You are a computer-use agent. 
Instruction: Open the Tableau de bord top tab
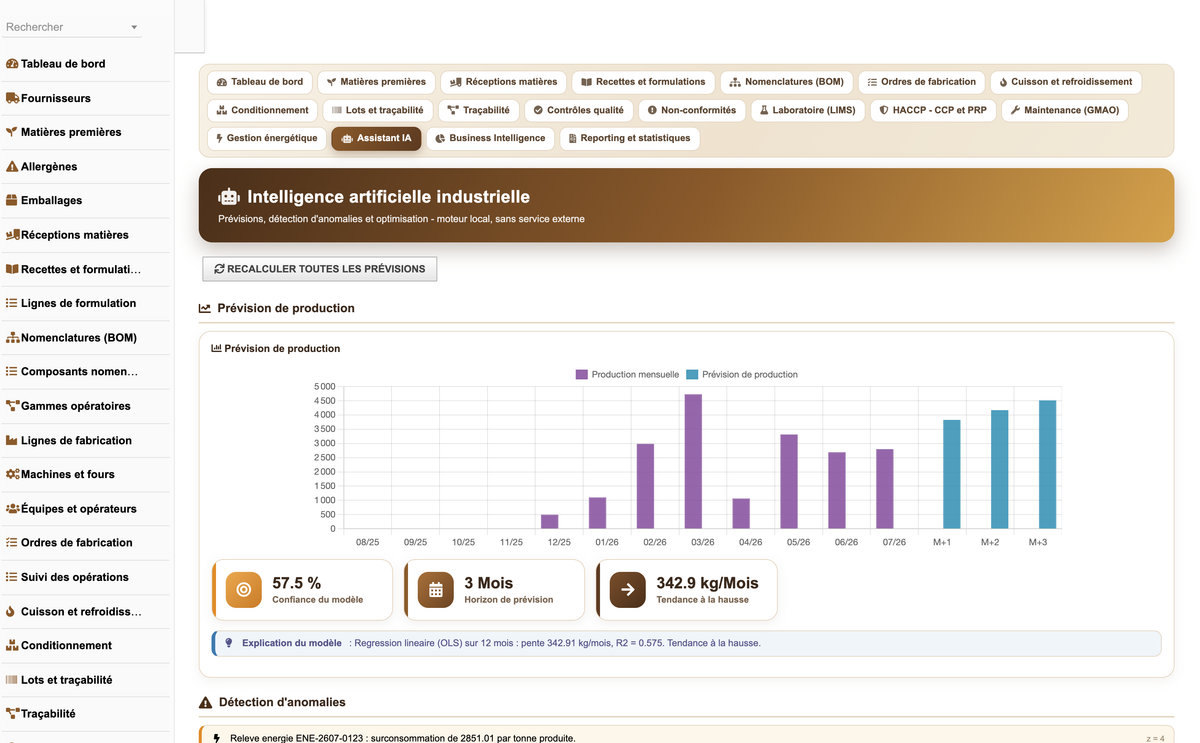[260, 82]
